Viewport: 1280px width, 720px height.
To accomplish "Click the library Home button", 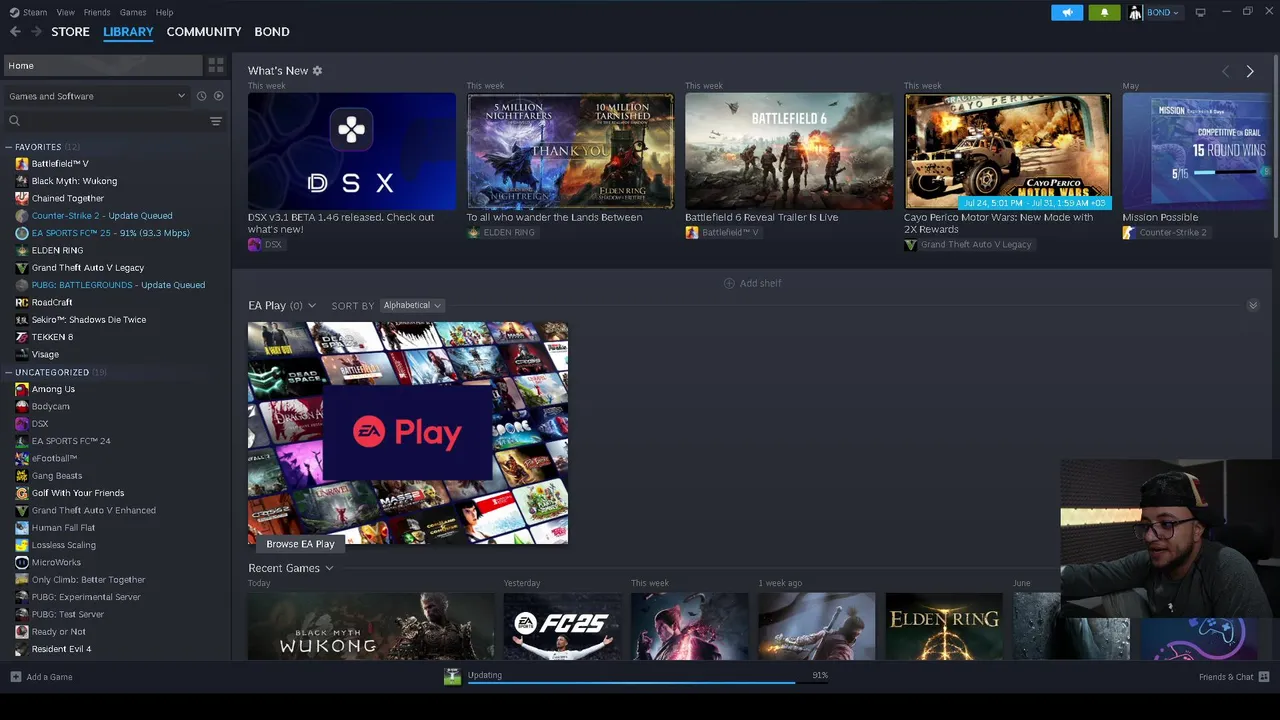I will (x=103, y=66).
